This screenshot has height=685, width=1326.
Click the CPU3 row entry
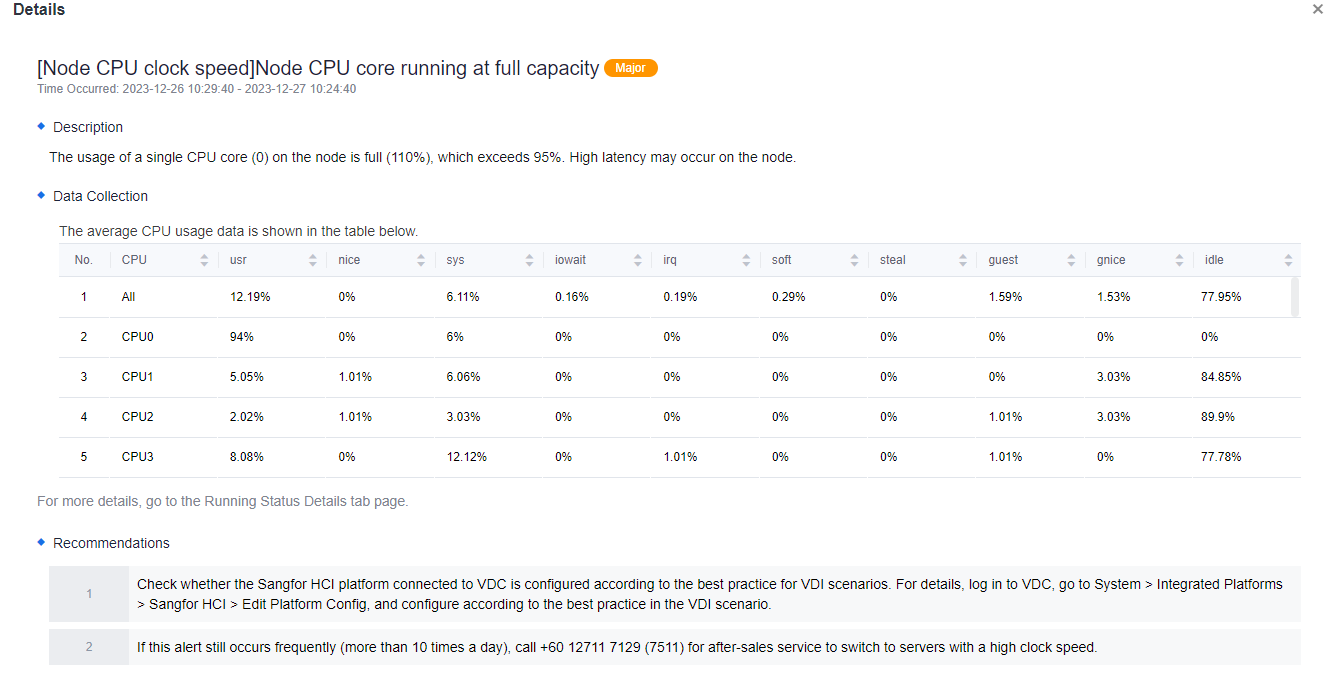click(x=137, y=457)
